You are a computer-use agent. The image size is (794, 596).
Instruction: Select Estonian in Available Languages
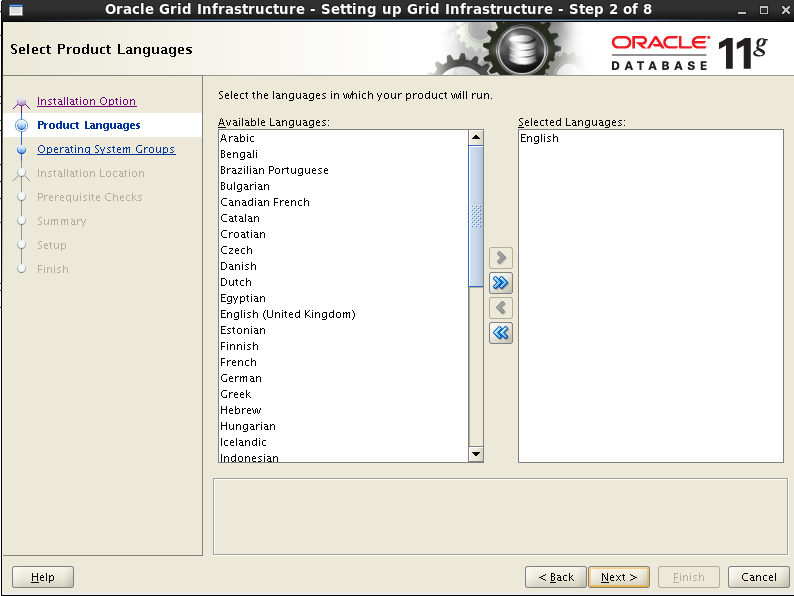(344, 330)
